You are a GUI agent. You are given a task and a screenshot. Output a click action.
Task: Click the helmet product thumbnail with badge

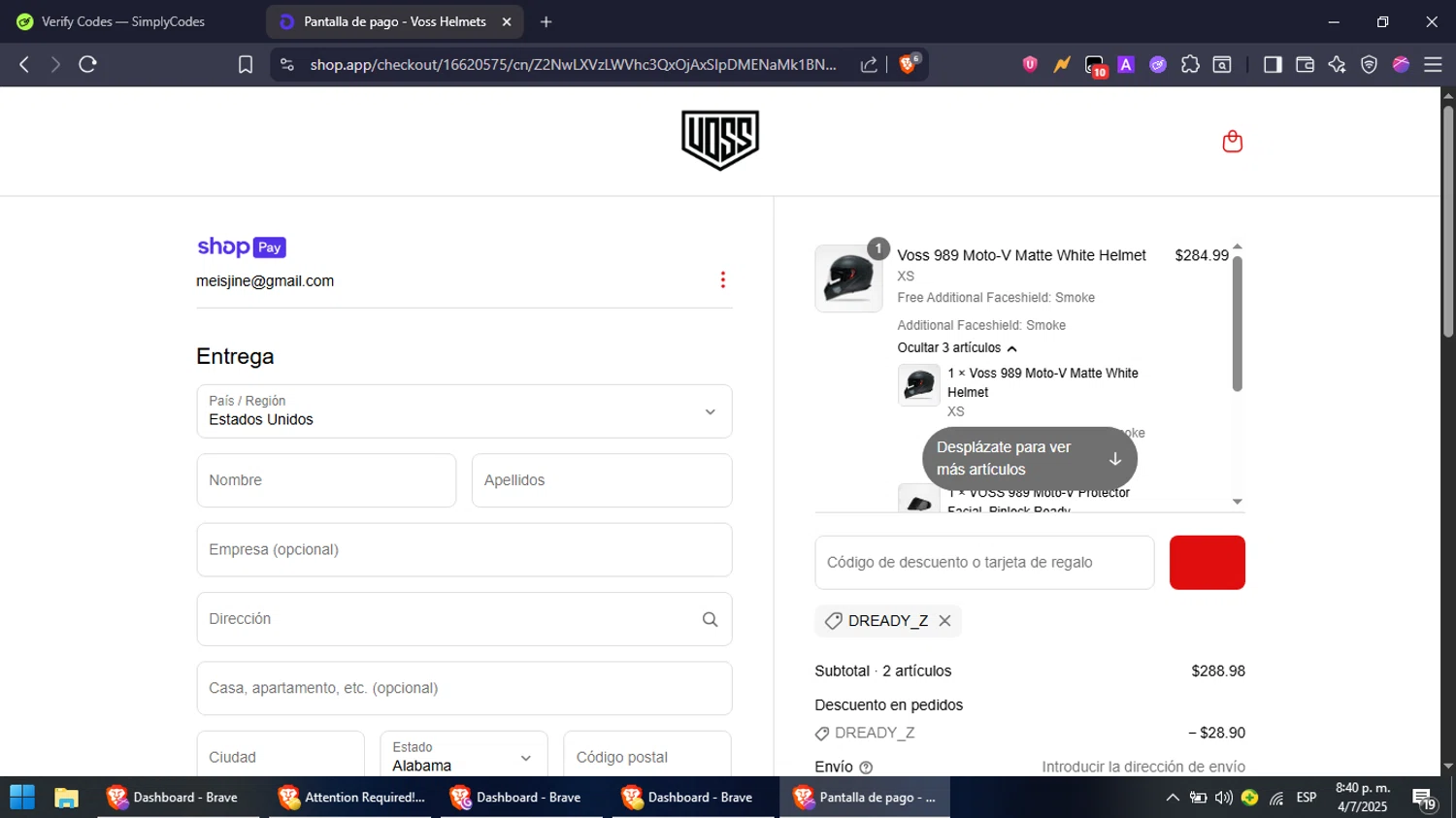tap(850, 277)
